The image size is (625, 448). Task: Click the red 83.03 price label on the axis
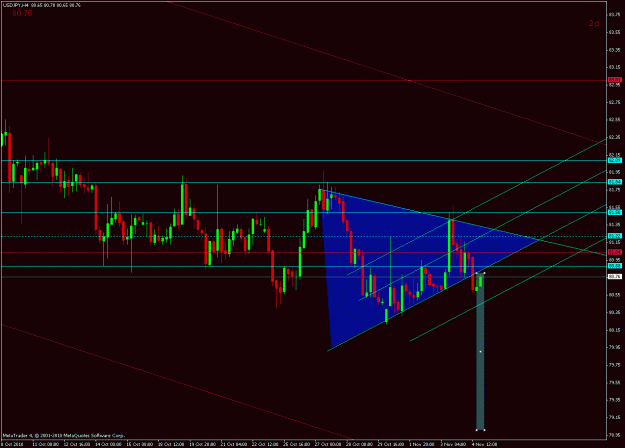click(615, 80)
